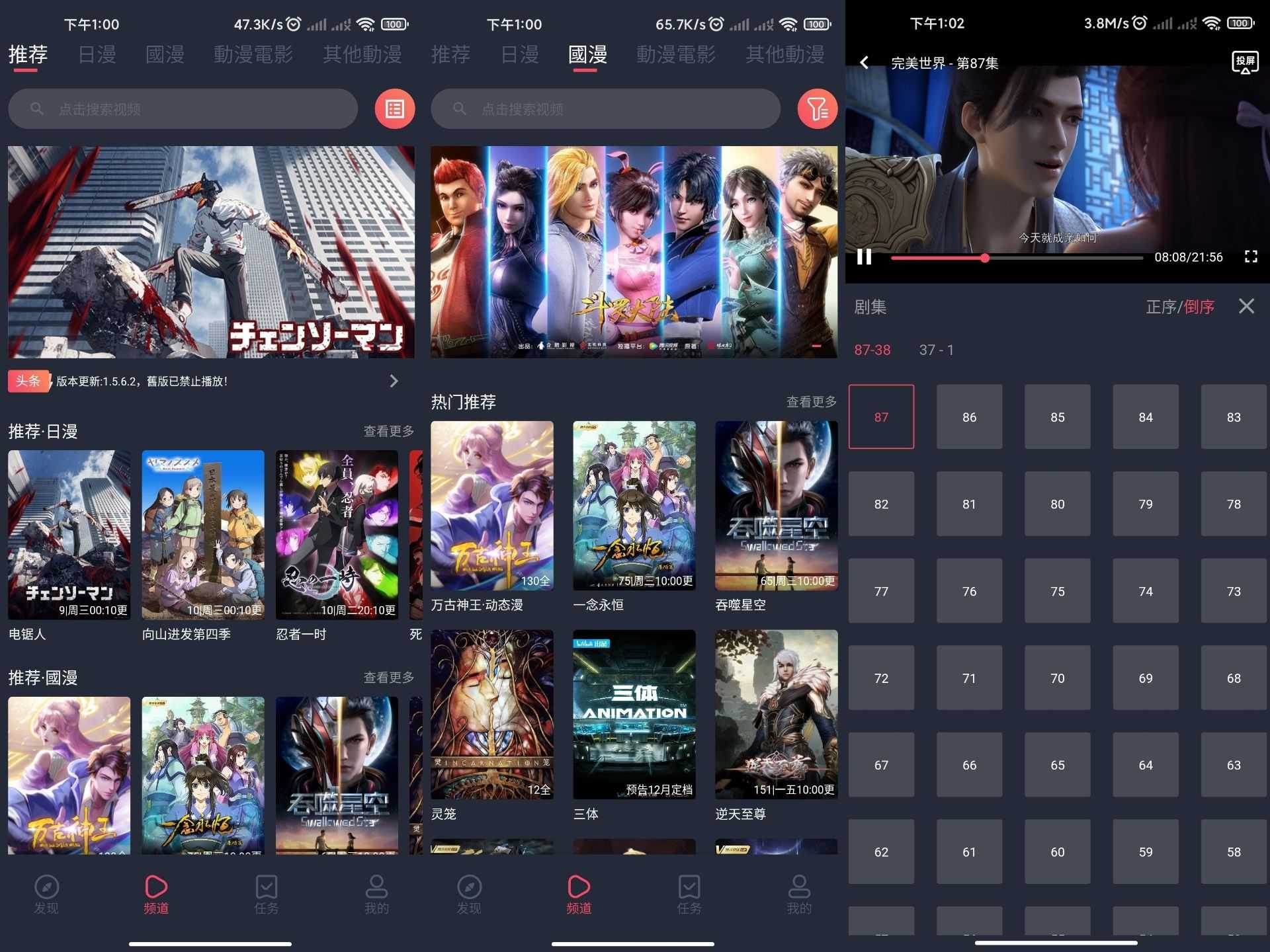The height and width of the screenshot is (952, 1270).
Task: Play episode 74
Action: tap(1146, 591)
